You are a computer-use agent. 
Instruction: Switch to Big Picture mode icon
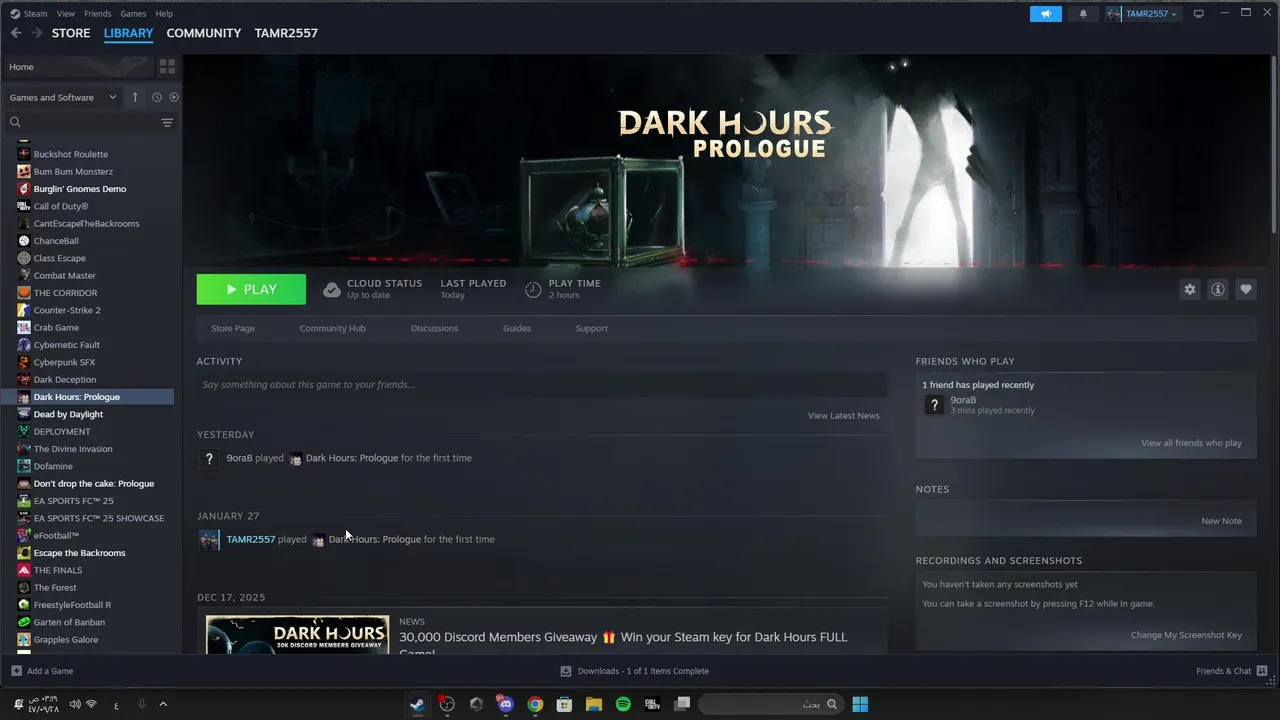[1199, 14]
